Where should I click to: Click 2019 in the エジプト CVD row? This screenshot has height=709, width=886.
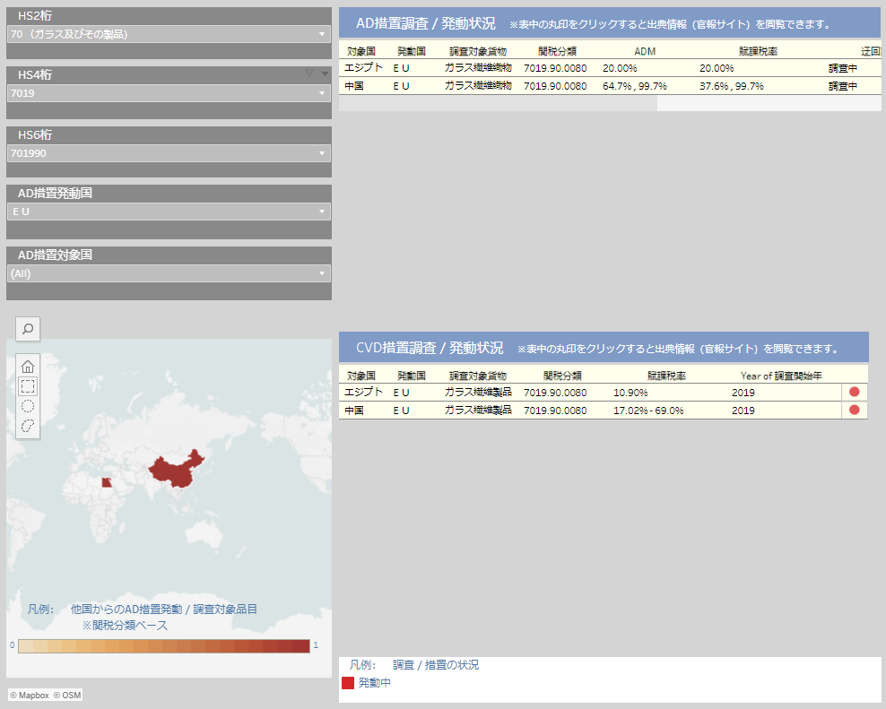pyautogui.click(x=743, y=392)
